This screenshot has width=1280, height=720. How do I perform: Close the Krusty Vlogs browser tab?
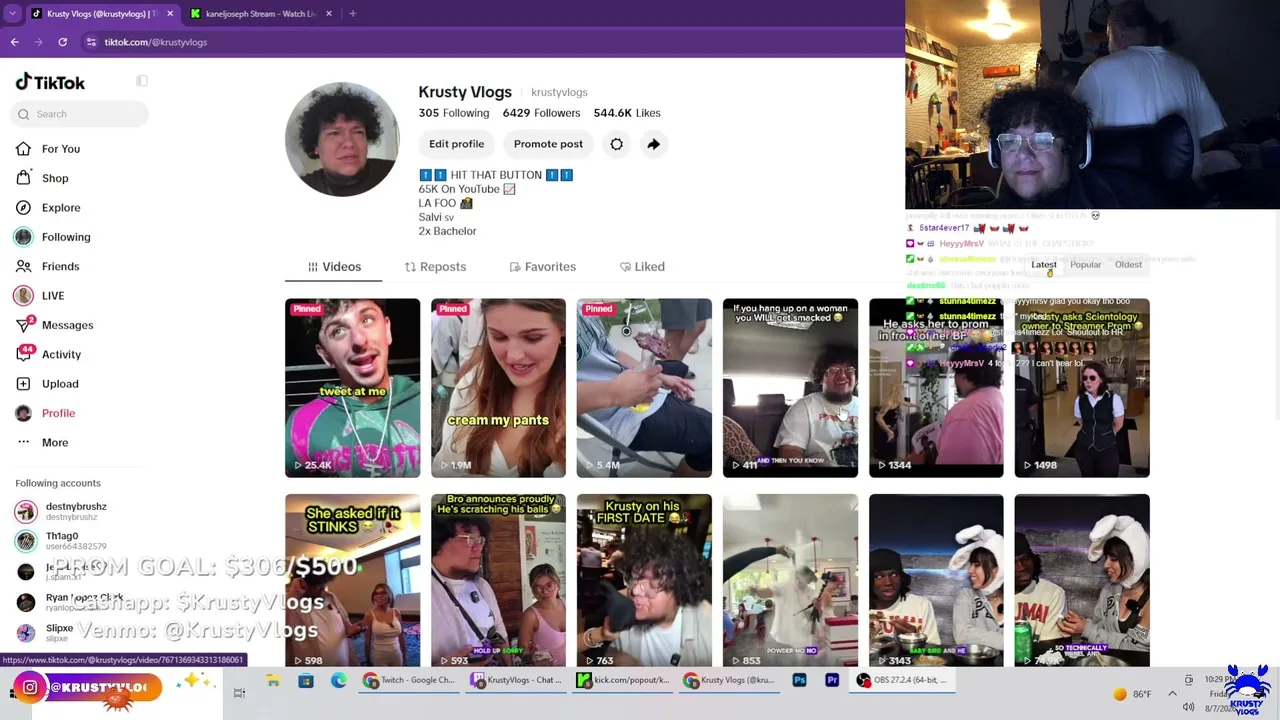(170, 14)
